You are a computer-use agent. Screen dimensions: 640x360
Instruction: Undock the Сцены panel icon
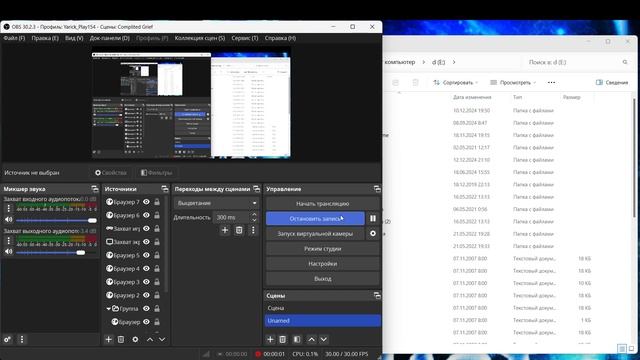point(377,295)
